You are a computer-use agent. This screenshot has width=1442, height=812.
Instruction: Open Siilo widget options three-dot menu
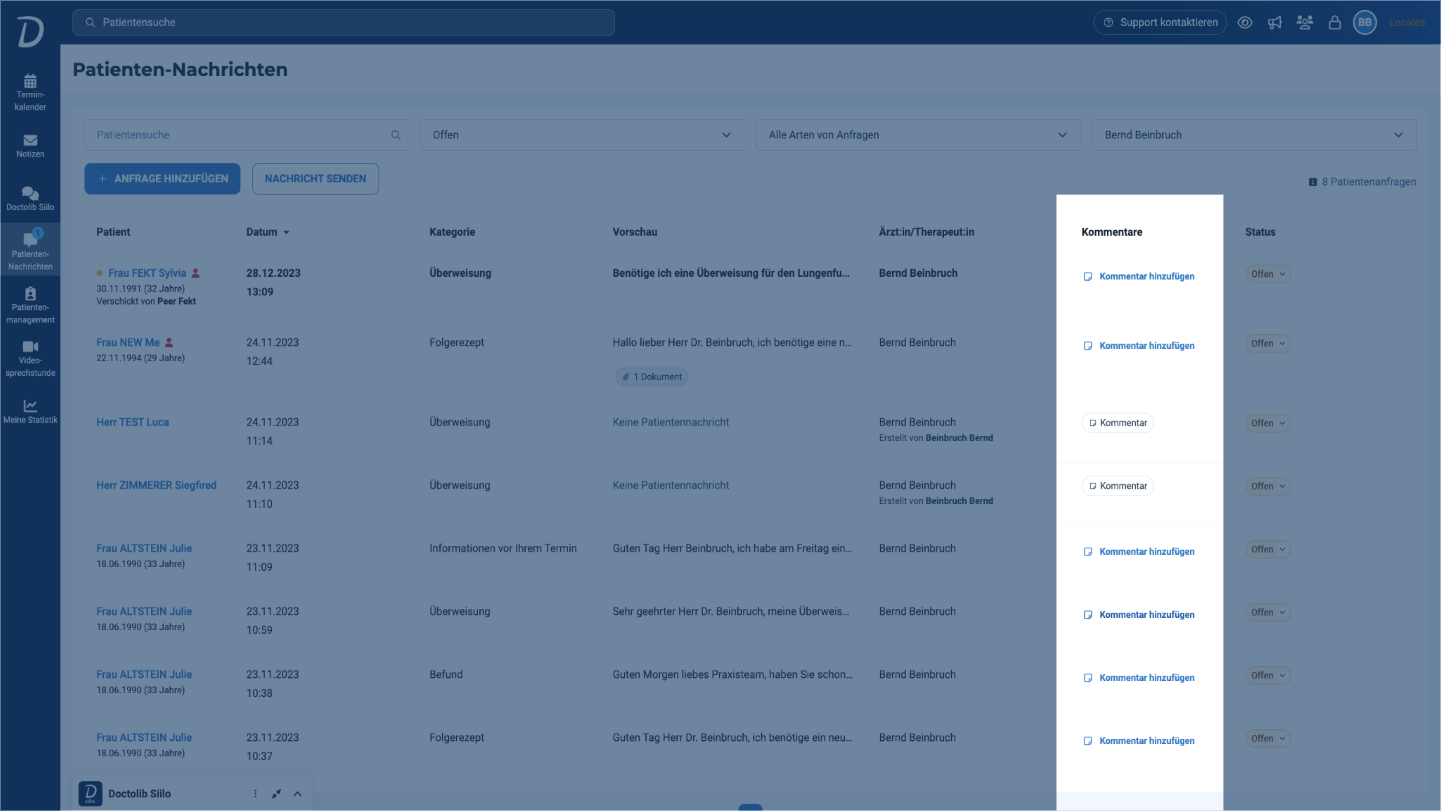tap(255, 794)
